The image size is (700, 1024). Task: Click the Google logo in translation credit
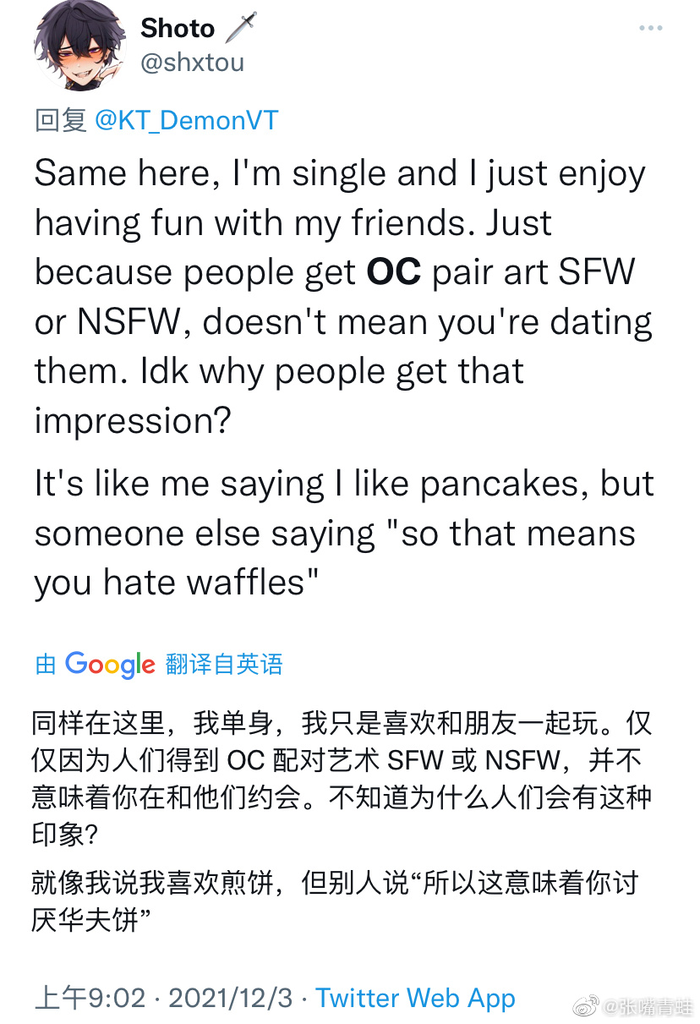click(110, 665)
